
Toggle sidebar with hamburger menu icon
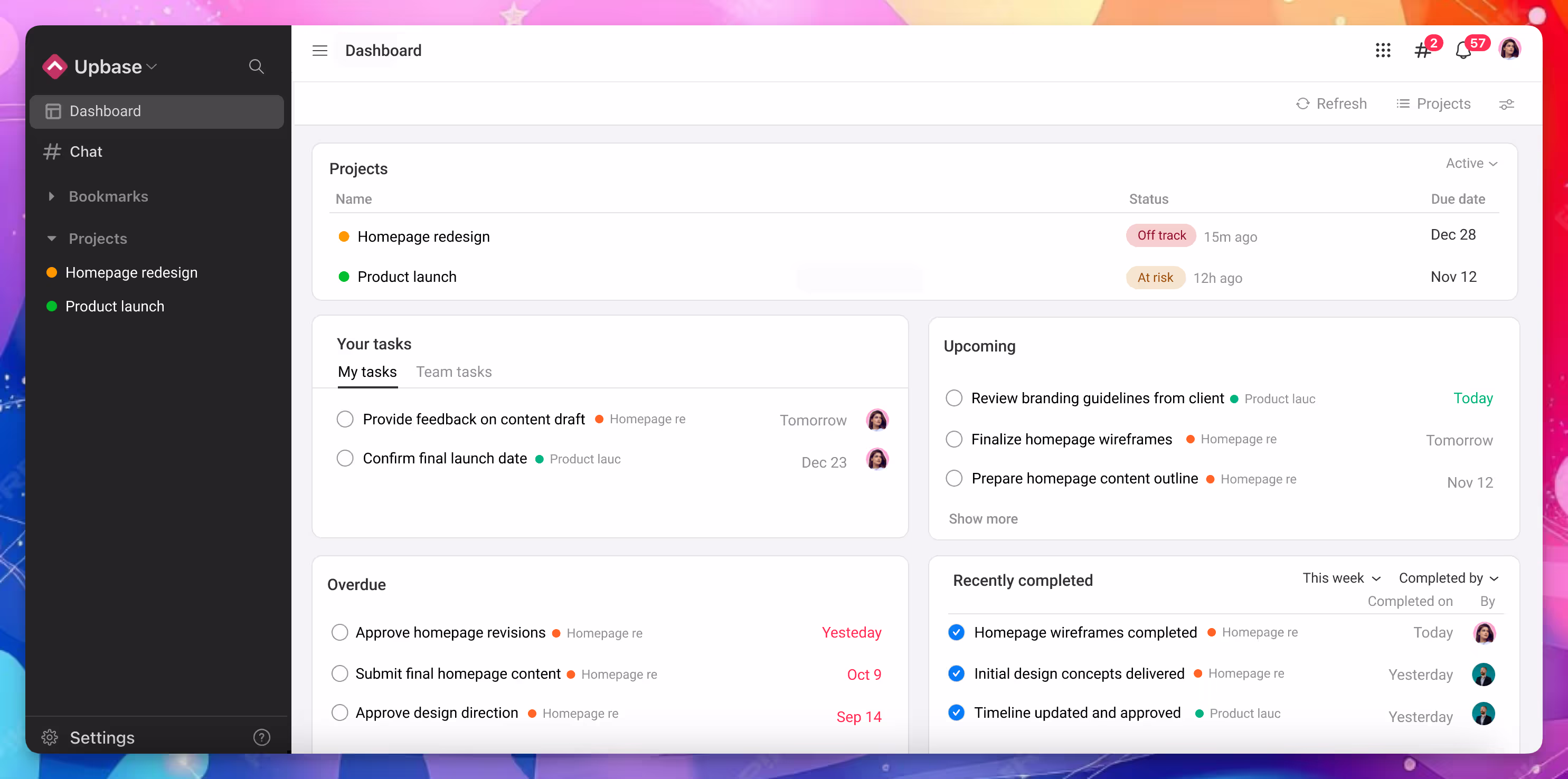pyautogui.click(x=319, y=51)
